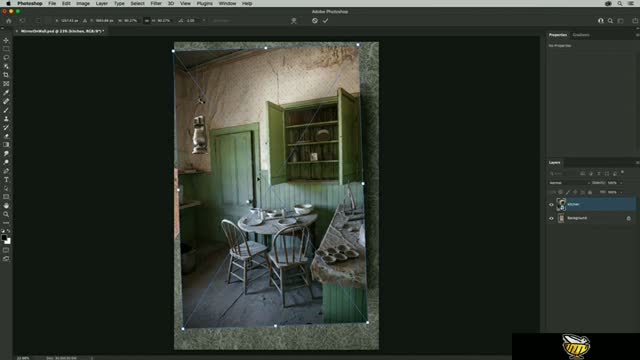Select the Spot Healing Brush tool

click(x=6, y=101)
